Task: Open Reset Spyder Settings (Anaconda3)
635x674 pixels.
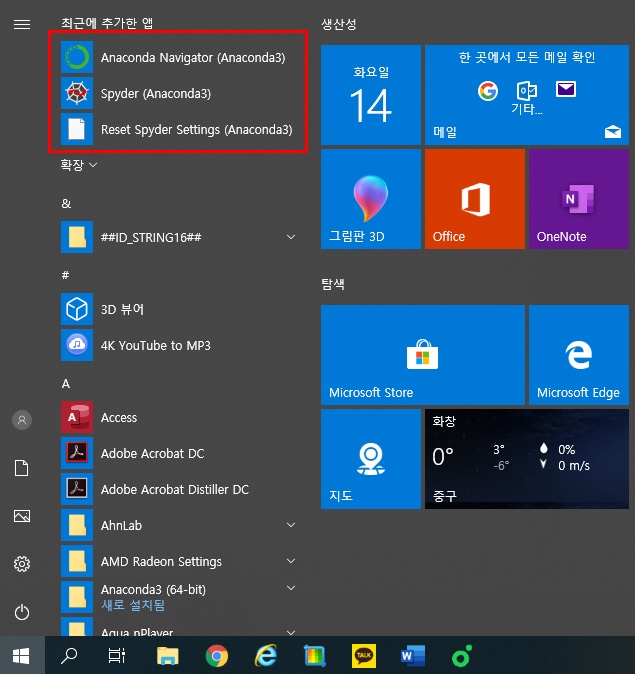Action: [x=177, y=129]
